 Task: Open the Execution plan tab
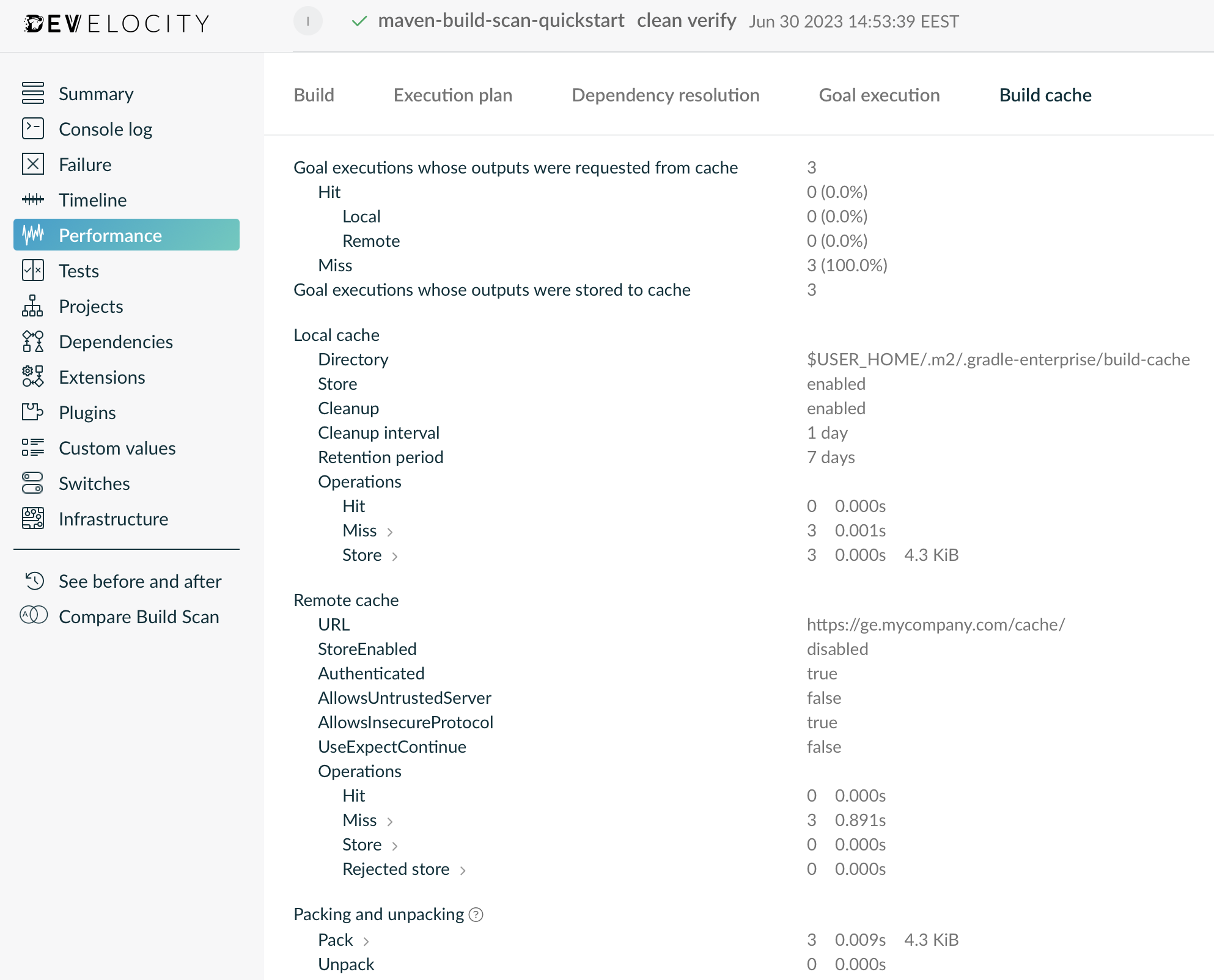(x=452, y=95)
